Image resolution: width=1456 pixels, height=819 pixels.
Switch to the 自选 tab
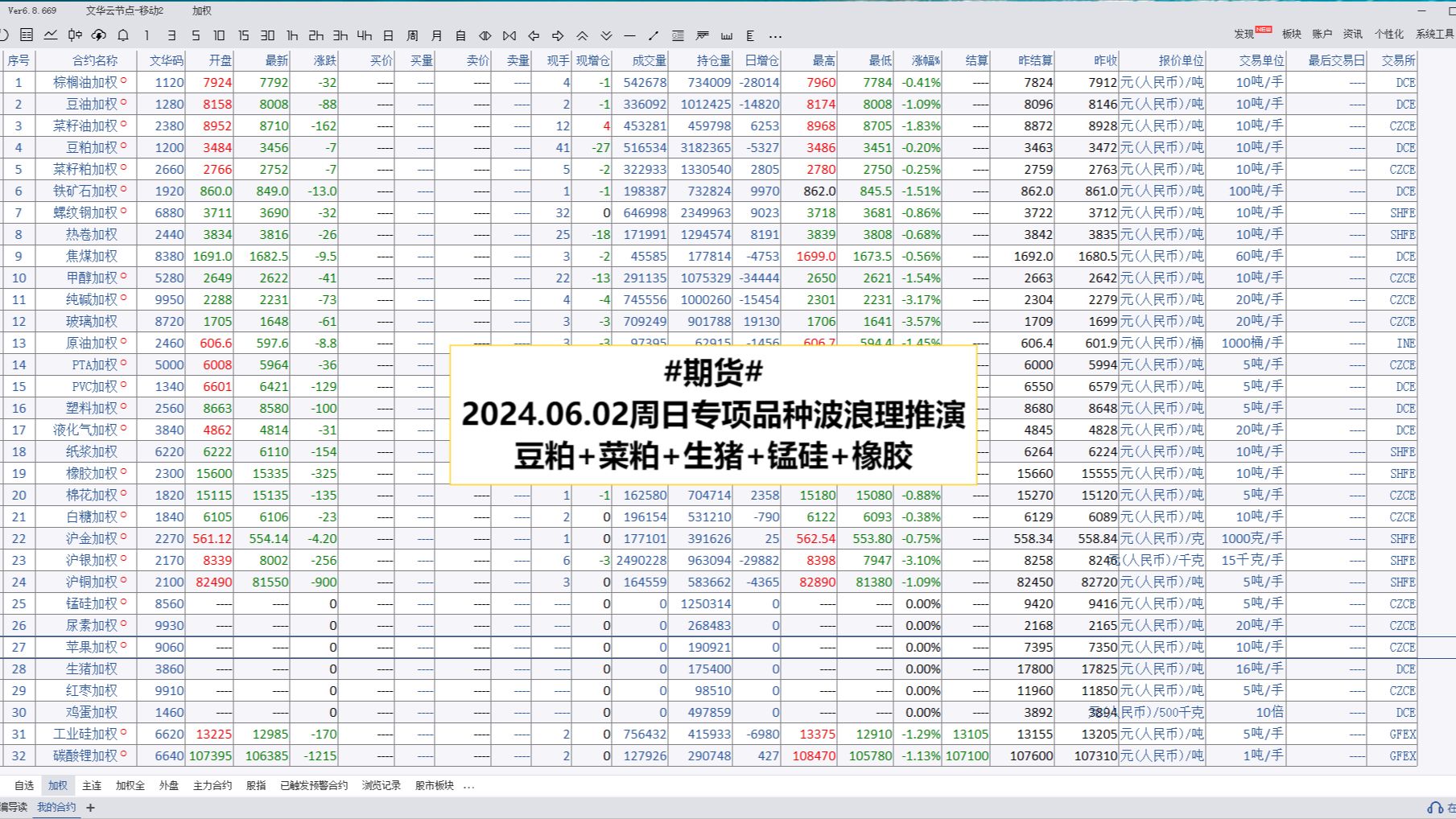click(24, 785)
